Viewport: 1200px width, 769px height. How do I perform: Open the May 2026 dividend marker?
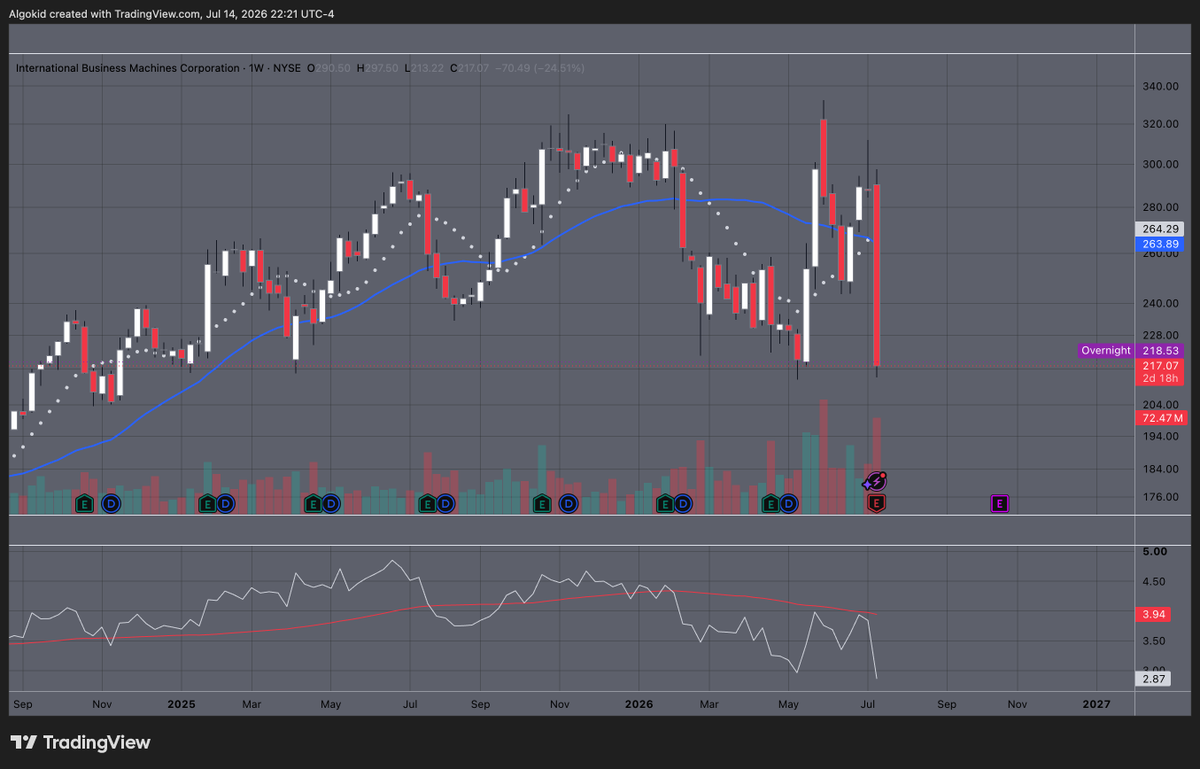(789, 504)
